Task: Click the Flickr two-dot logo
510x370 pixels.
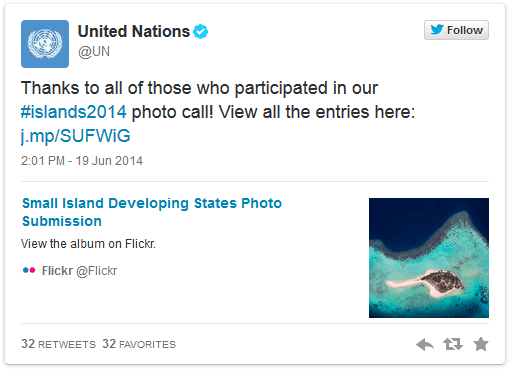Action: [x=29, y=270]
